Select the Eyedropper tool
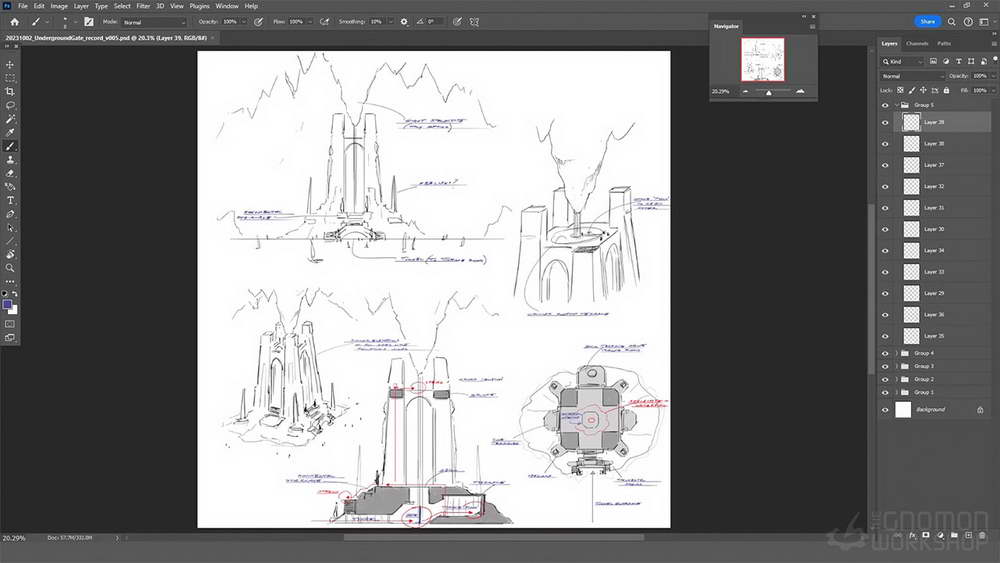The height and width of the screenshot is (563, 1000). [10, 133]
